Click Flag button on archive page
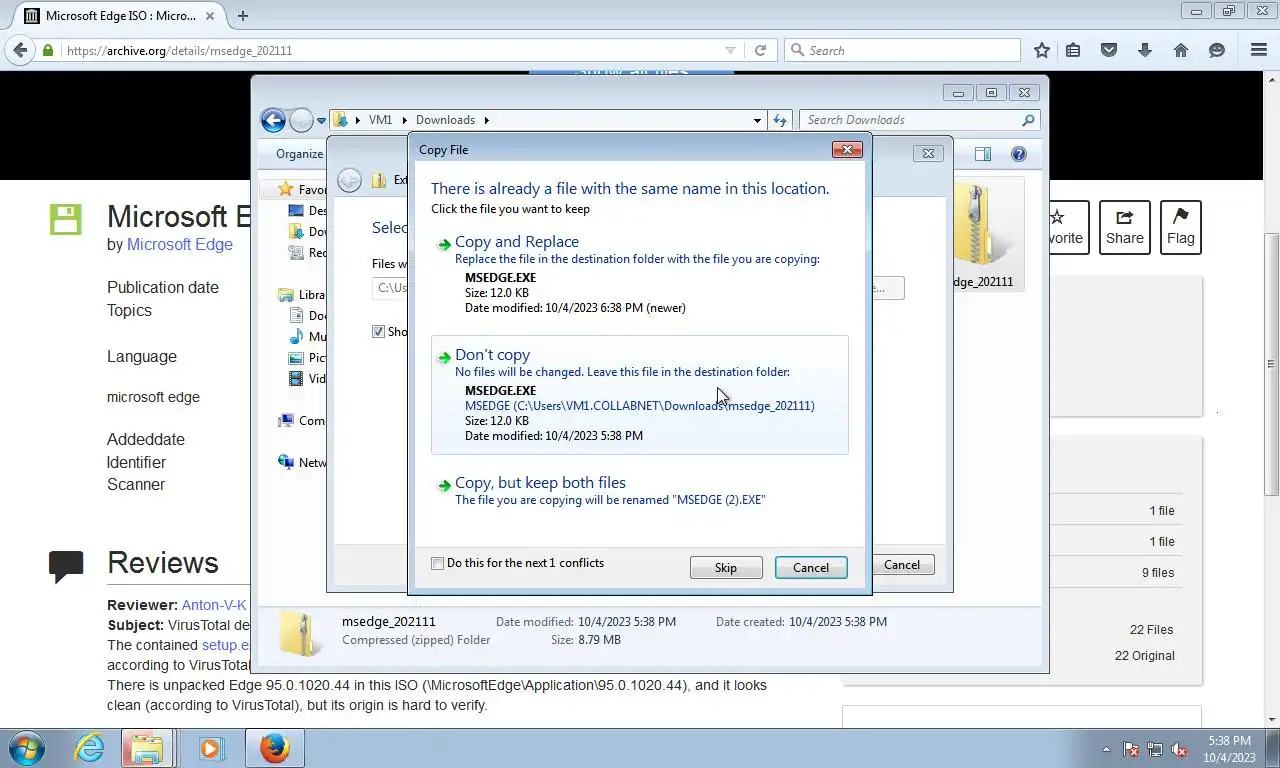 [x=1181, y=227]
